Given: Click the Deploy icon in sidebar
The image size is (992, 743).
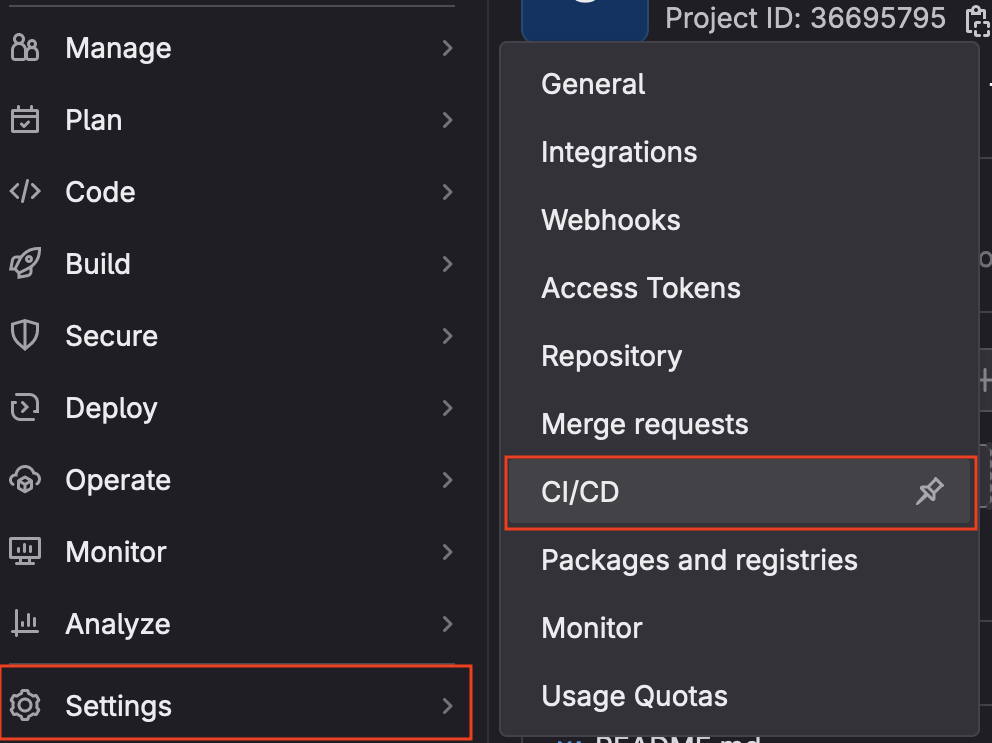Looking at the screenshot, I should (x=24, y=408).
